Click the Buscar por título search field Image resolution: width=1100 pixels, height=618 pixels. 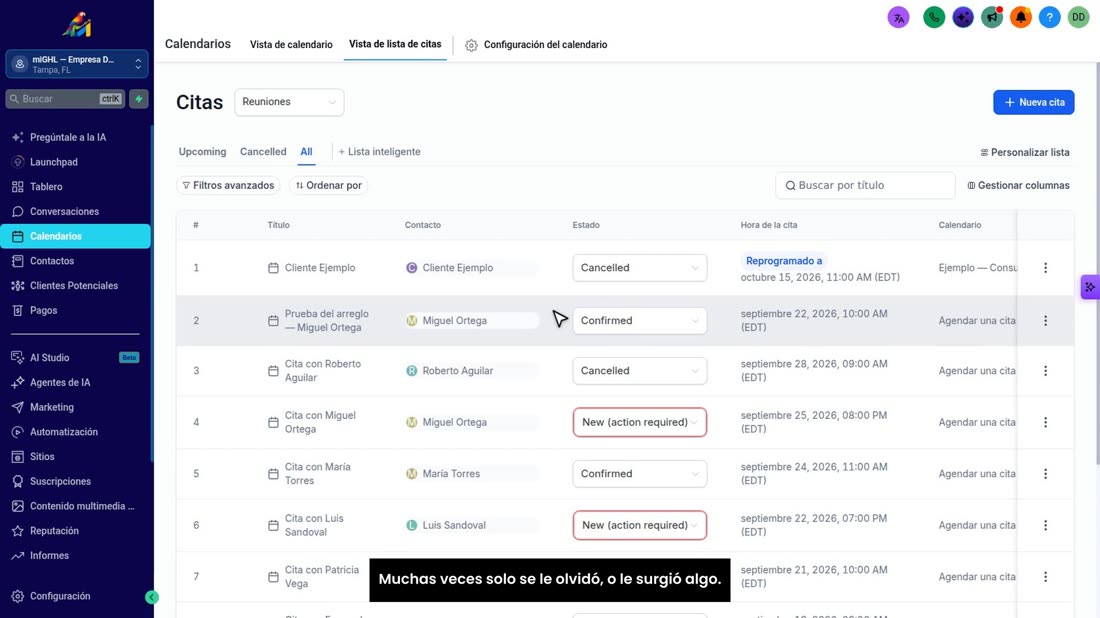865,185
